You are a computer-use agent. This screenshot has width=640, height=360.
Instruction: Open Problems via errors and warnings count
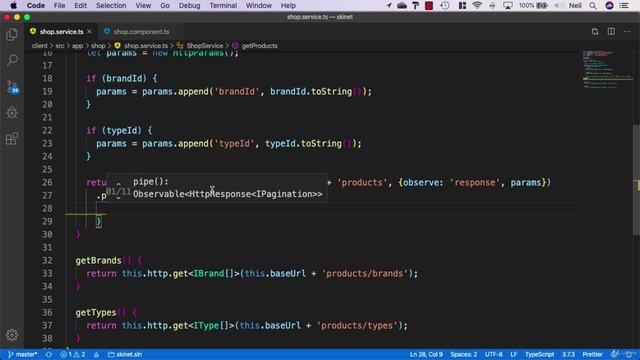click(x=73, y=354)
